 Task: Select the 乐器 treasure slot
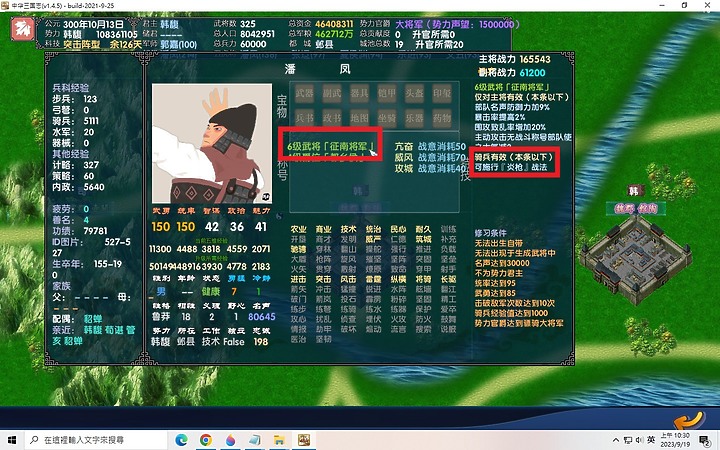(x=414, y=118)
